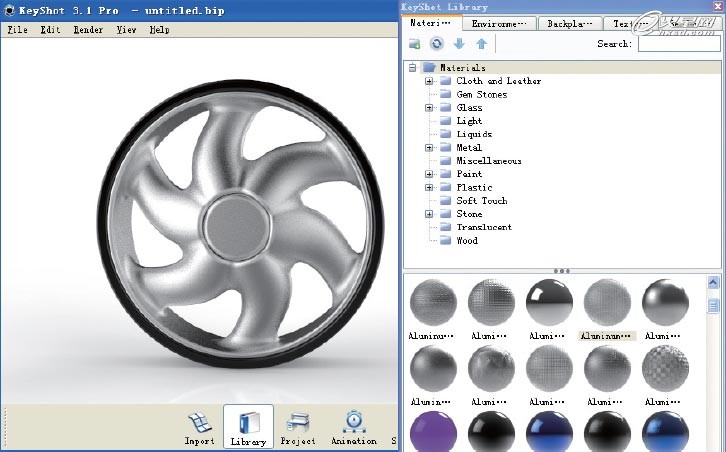Open the View menu

pos(126,30)
